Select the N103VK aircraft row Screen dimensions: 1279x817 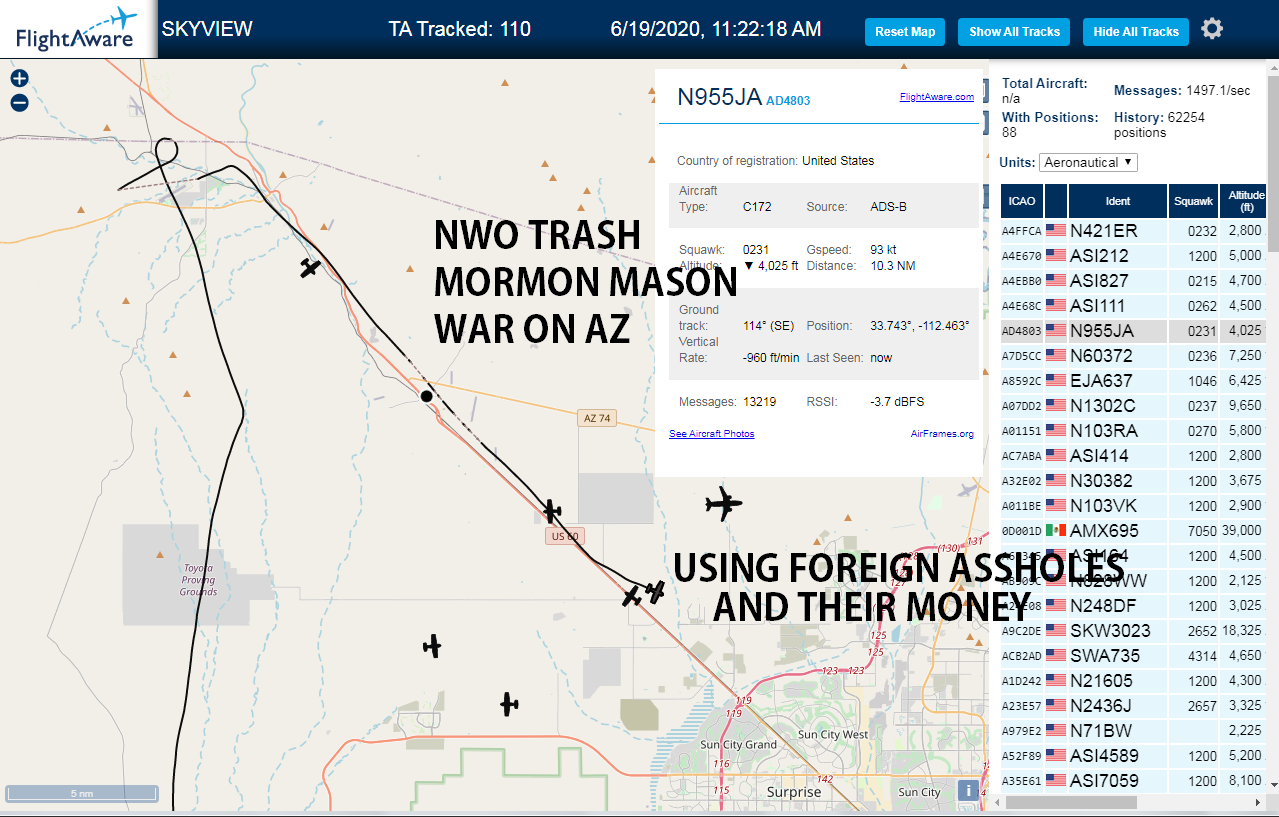click(1134, 506)
